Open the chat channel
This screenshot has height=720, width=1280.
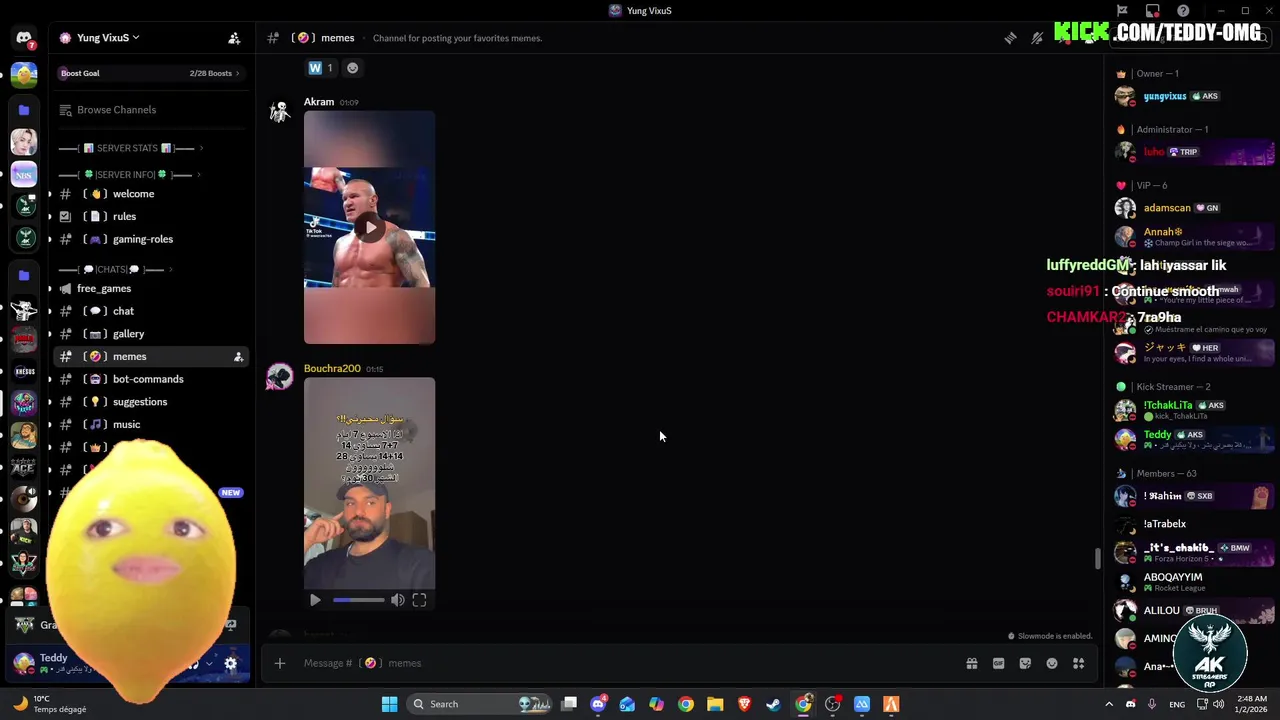coord(150,311)
